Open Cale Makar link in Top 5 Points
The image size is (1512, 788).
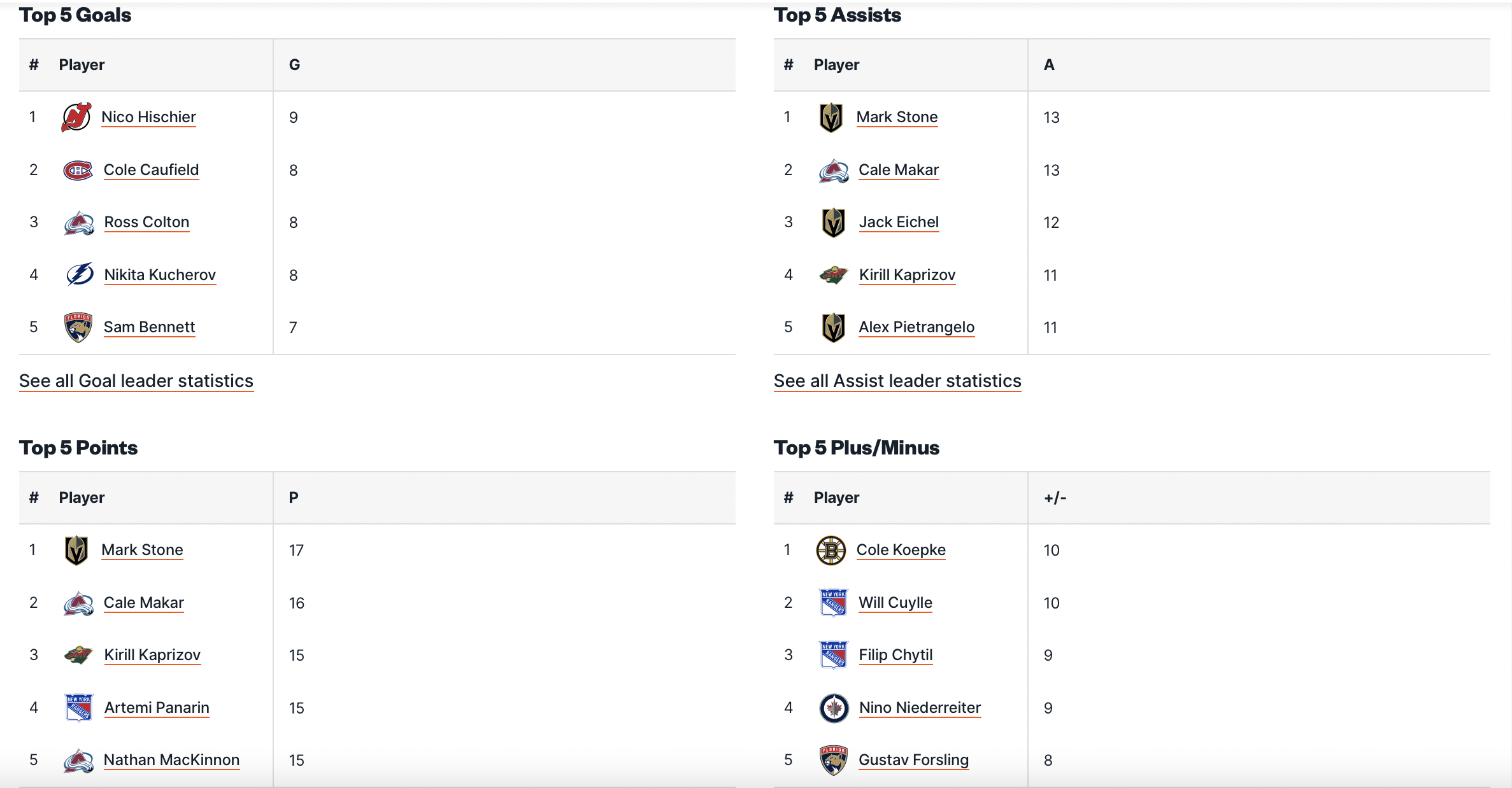144,603
